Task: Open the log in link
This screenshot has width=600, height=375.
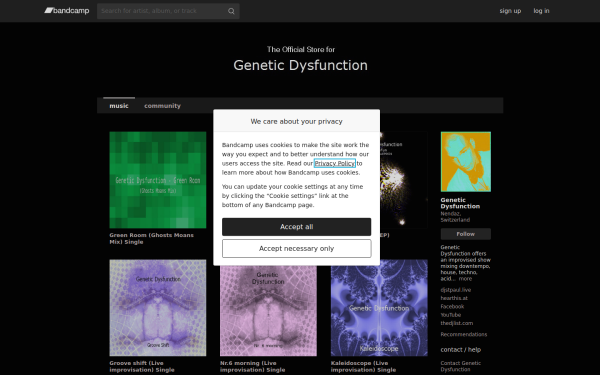Action: click(x=541, y=11)
